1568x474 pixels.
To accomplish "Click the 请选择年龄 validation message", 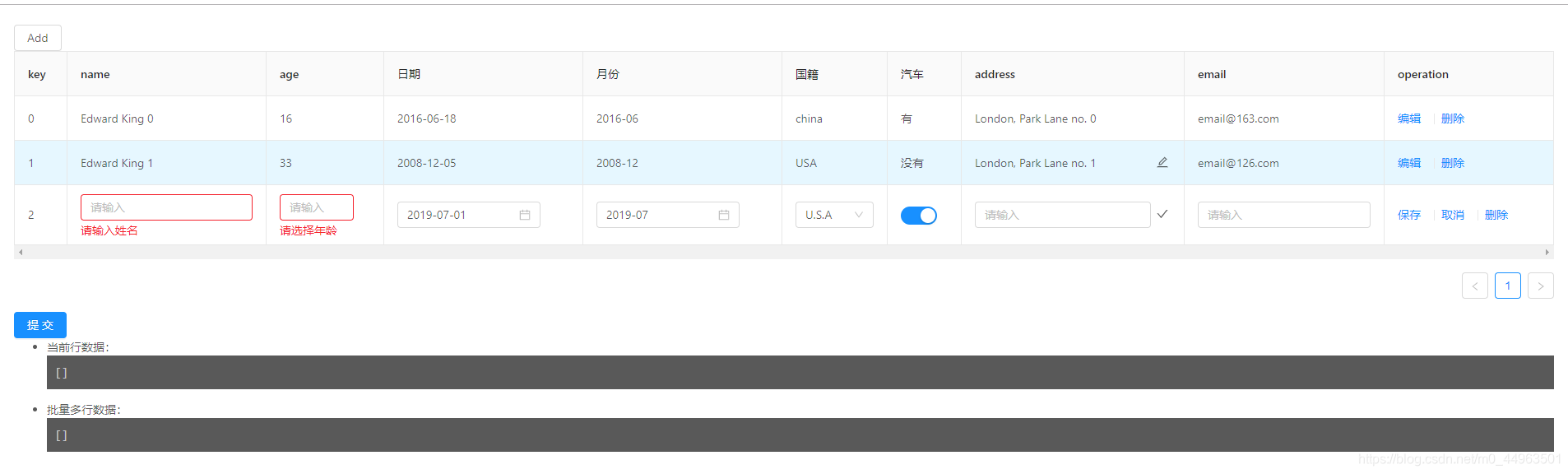I will click(x=308, y=230).
